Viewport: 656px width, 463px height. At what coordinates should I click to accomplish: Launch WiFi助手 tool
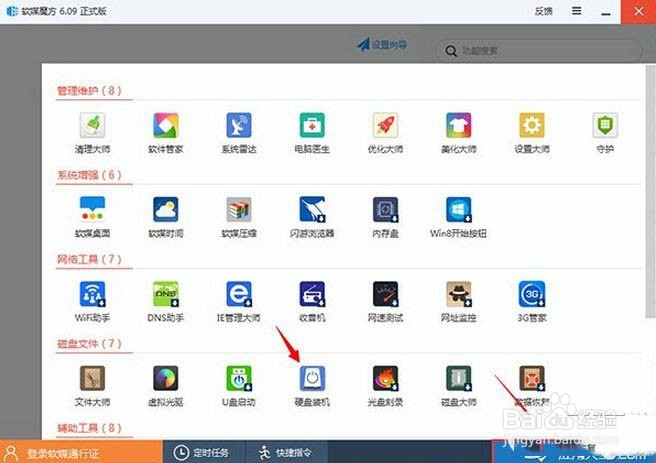92,302
